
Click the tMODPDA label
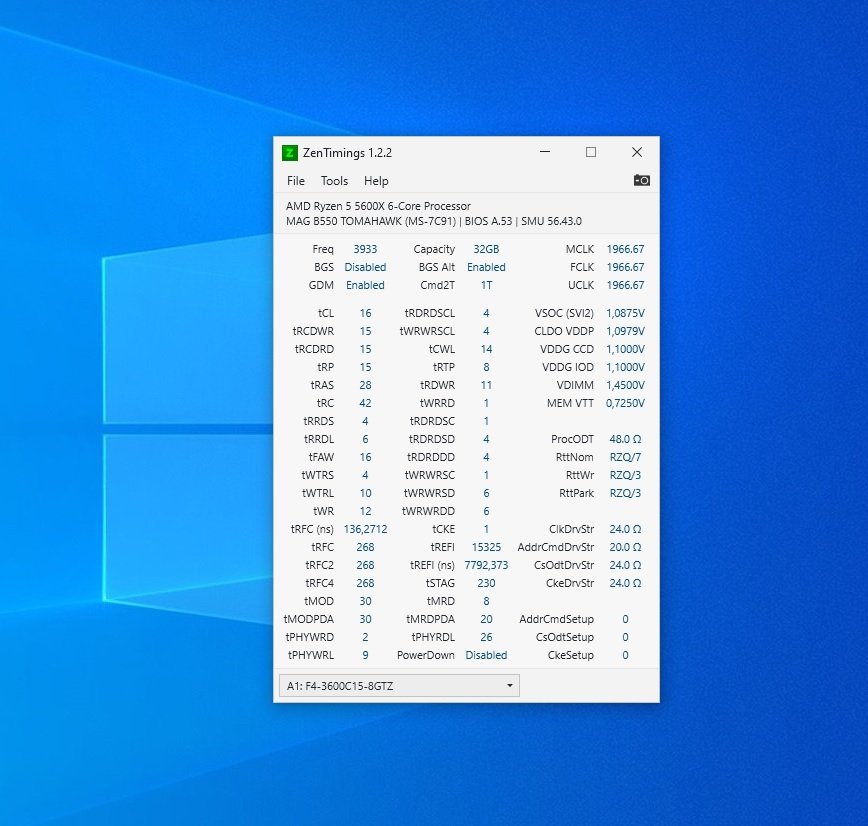pyautogui.click(x=308, y=619)
